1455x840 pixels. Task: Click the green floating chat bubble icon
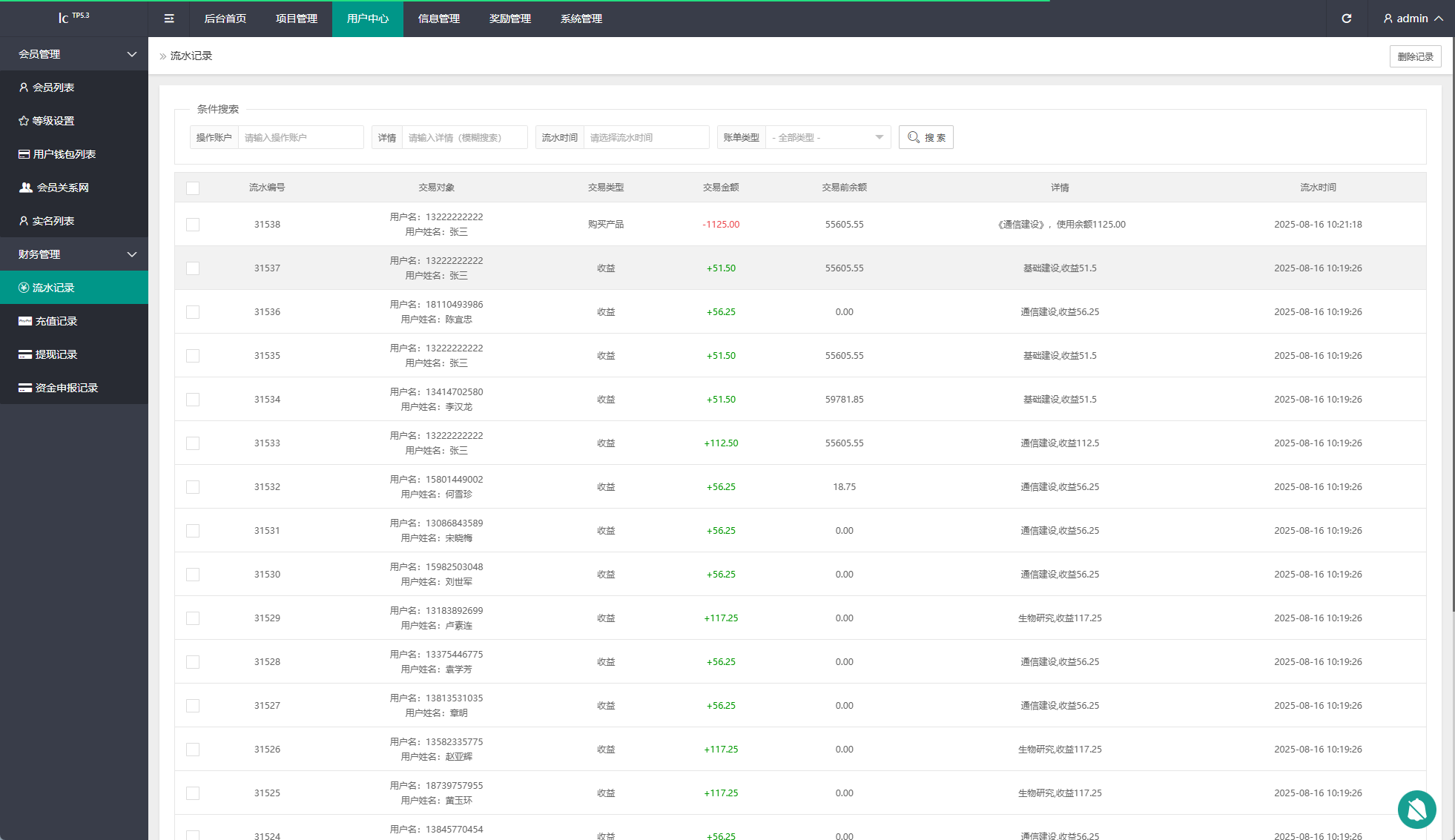pyautogui.click(x=1416, y=810)
